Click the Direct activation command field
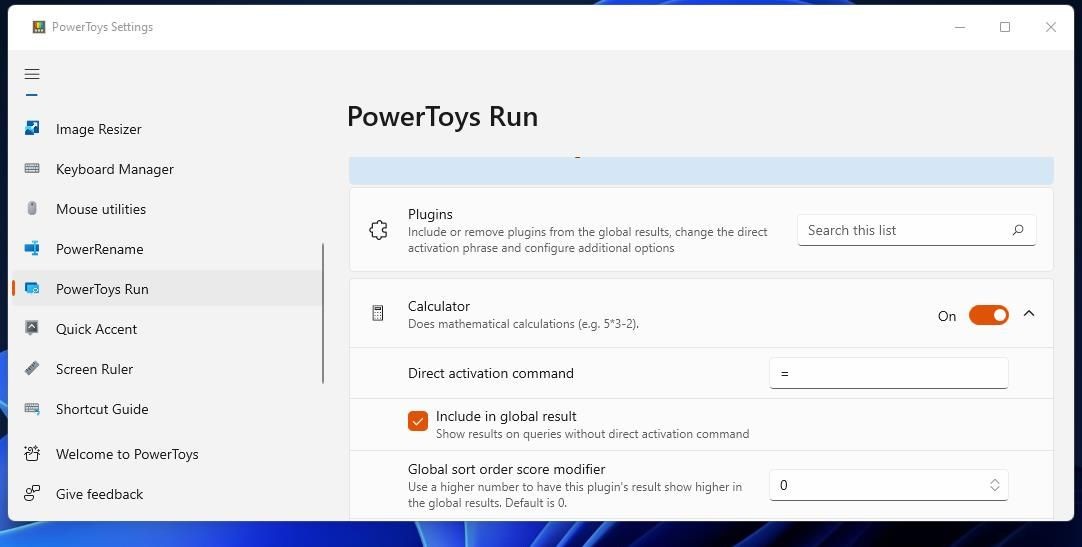The image size is (1082, 547). pyautogui.click(x=889, y=373)
